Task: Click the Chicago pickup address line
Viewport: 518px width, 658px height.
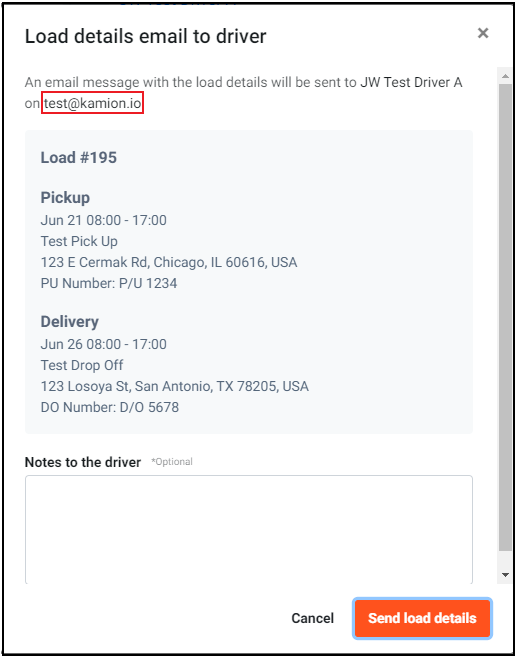Action: [169, 262]
